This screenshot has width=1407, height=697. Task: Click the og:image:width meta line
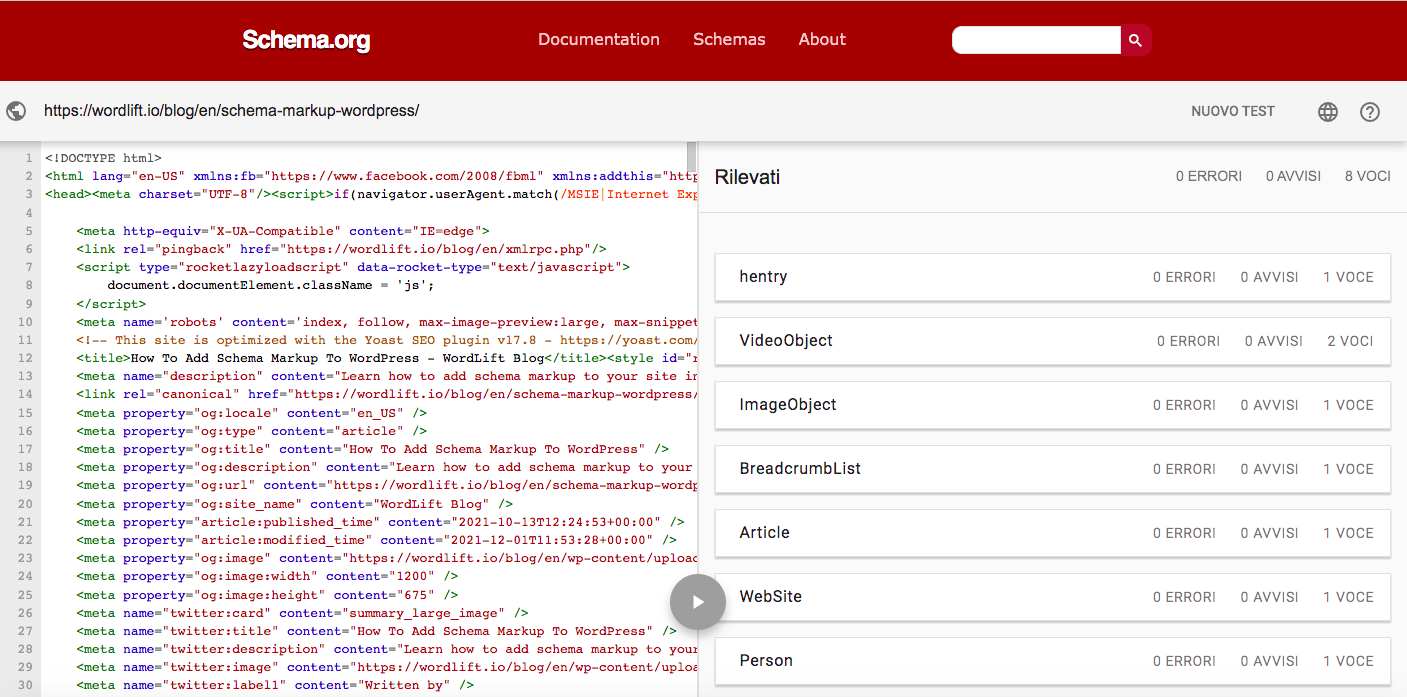click(267, 576)
